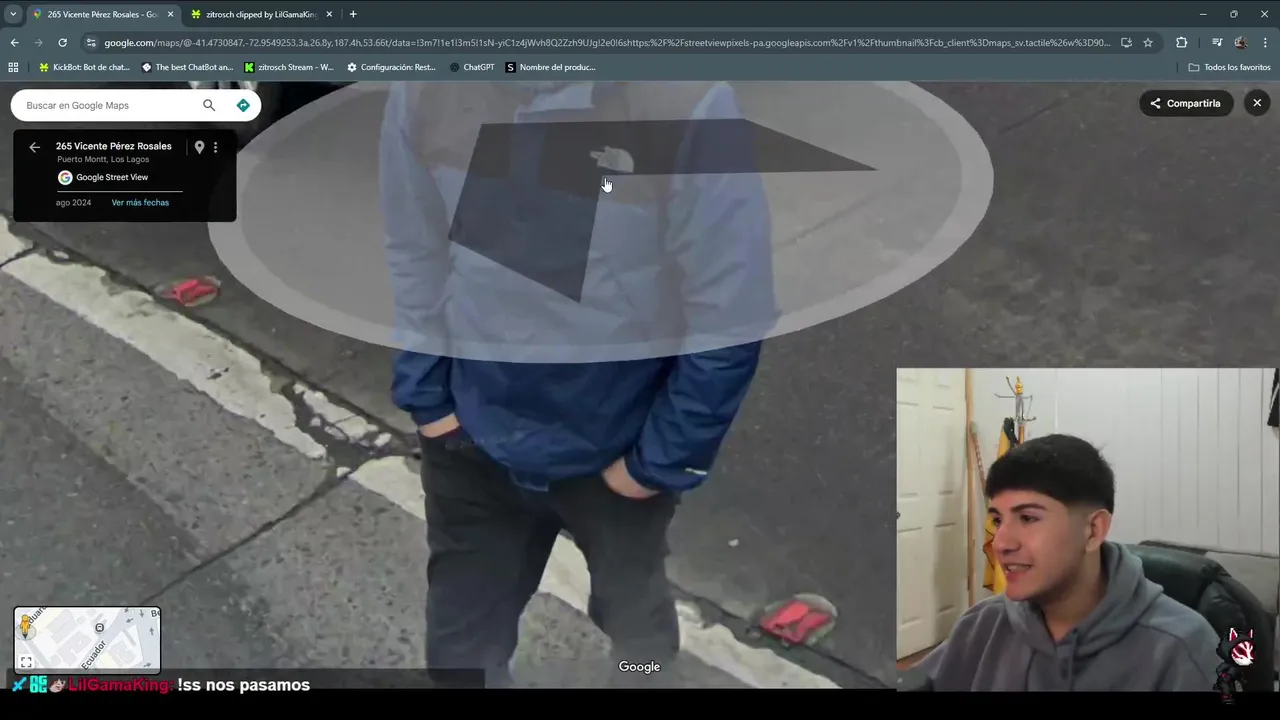Image resolution: width=1280 pixels, height=720 pixels.
Task: Open the browser extensions puzzle icon
Action: 1181,43
